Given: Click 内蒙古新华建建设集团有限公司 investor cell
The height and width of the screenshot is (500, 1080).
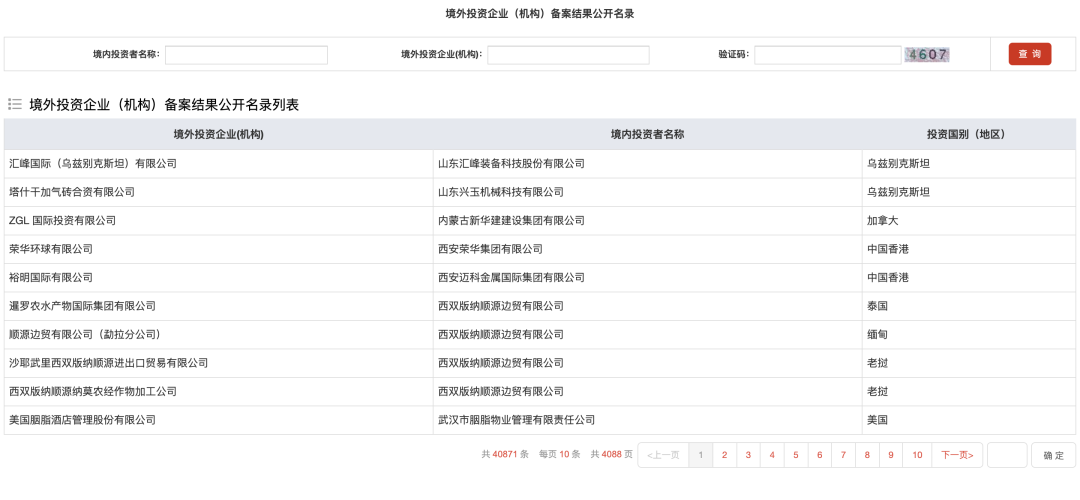Looking at the screenshot, I should coord(647,221).
